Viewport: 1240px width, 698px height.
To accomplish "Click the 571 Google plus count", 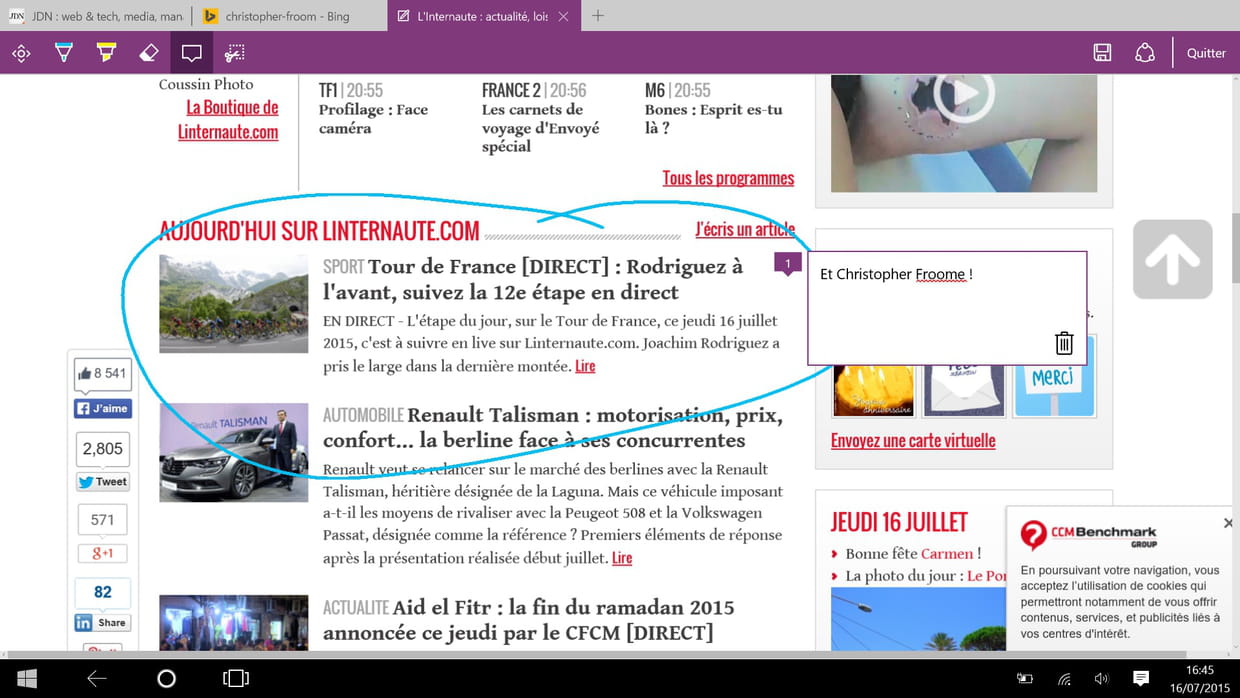I will point(102,520).
